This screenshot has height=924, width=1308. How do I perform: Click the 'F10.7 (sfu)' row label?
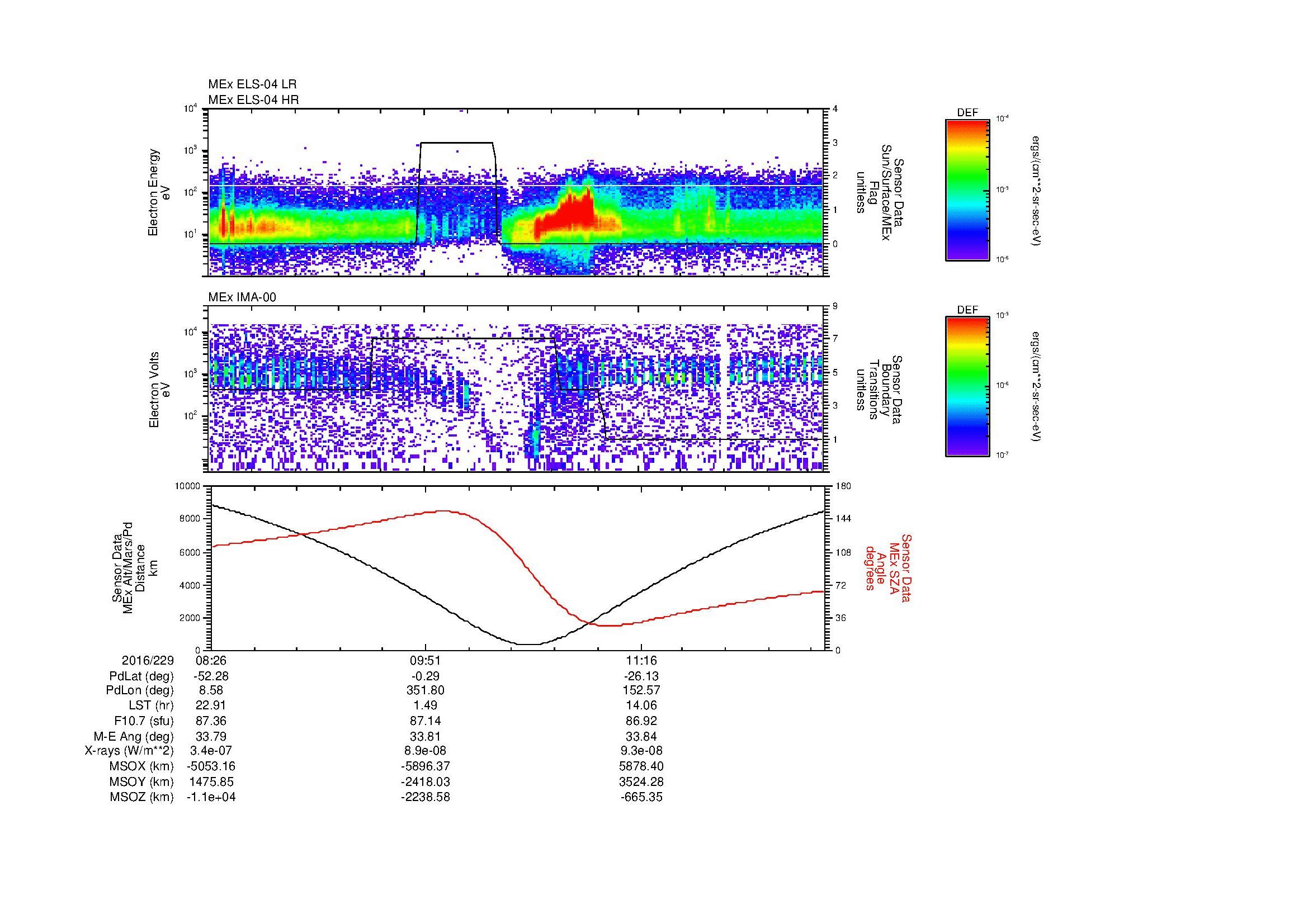144,721
